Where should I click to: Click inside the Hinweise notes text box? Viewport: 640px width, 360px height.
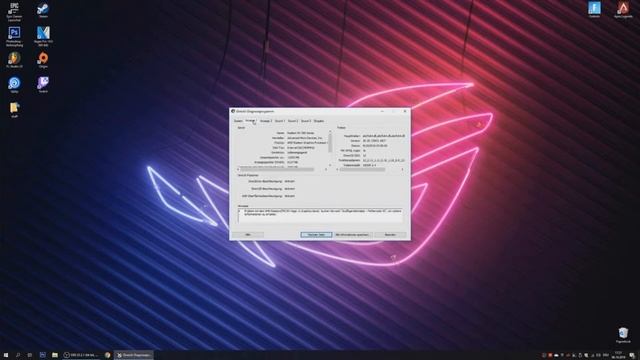click(320, 215)
